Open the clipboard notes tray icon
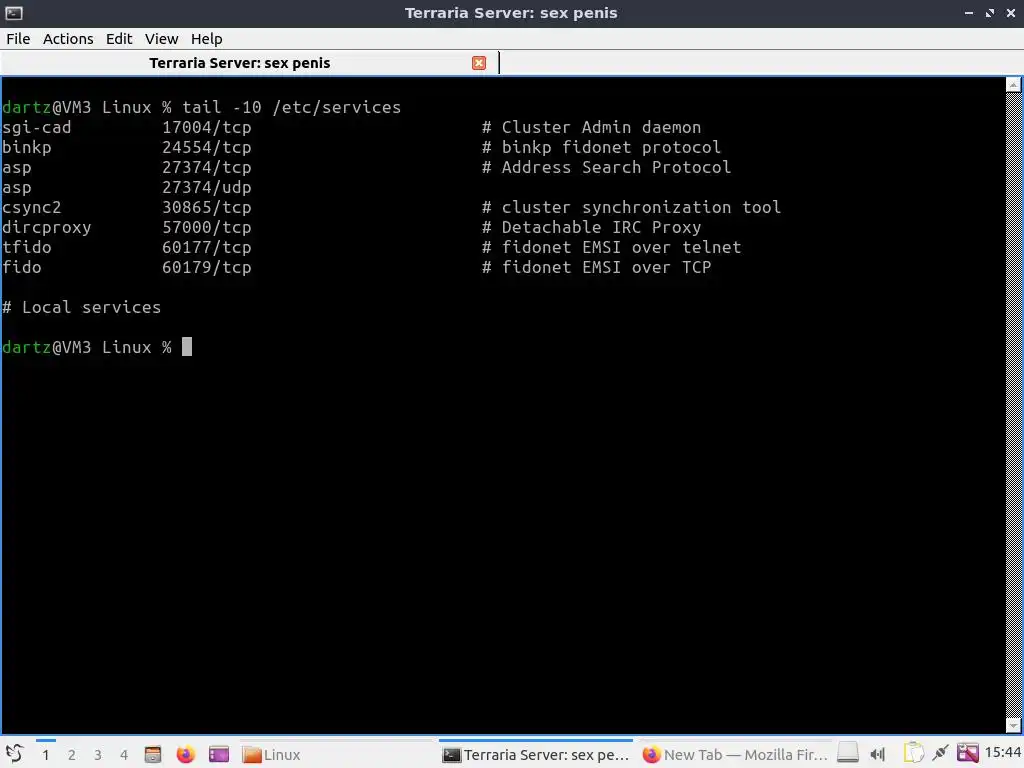This screenshot has height=768, width=1024. [913, 754]
